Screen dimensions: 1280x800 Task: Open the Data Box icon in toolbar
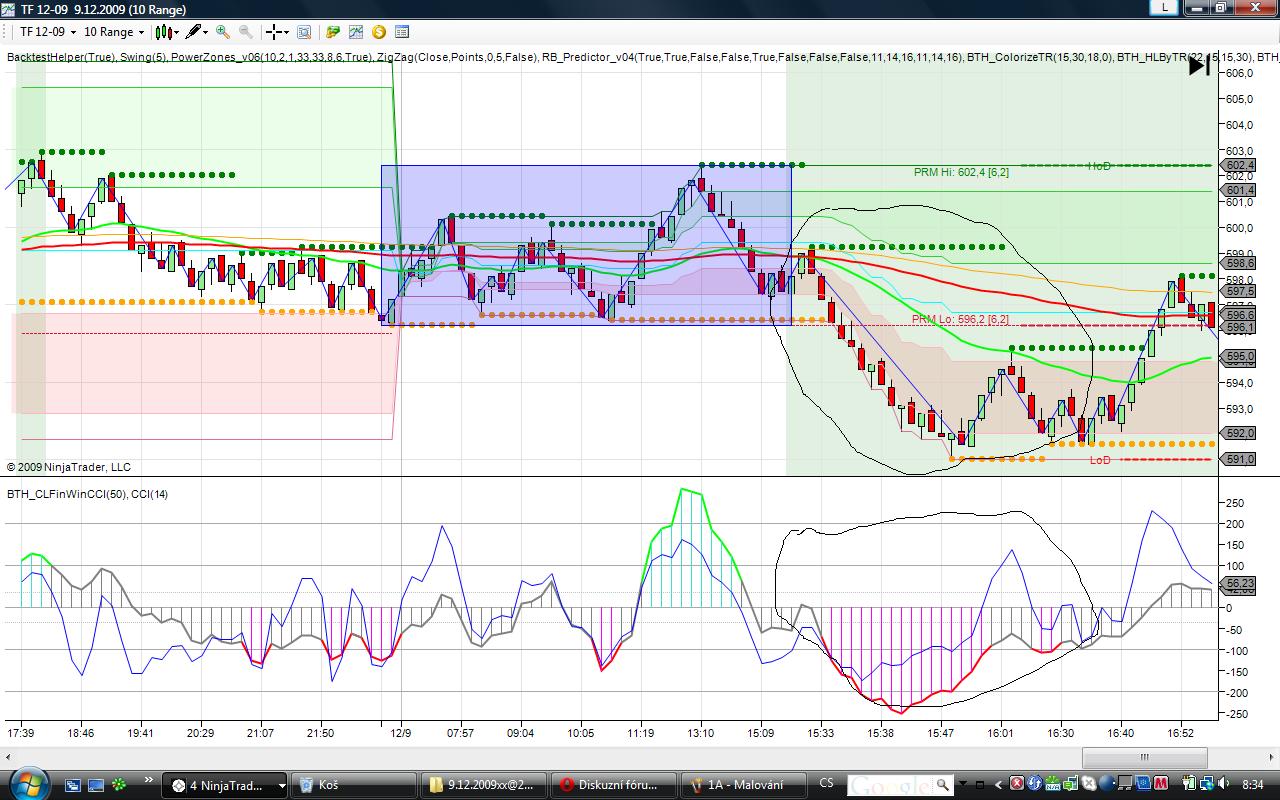coord(304,32)
